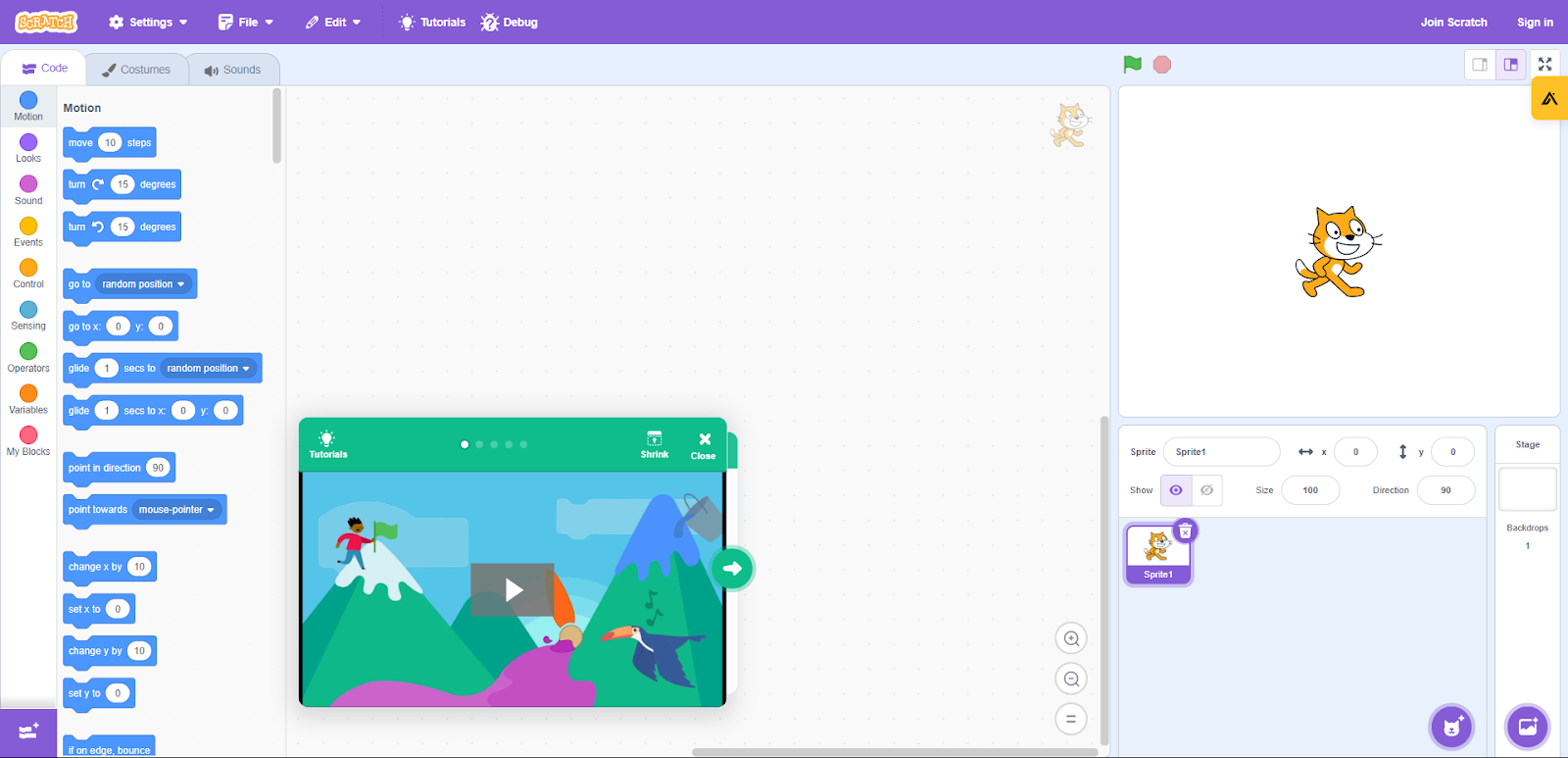The image size is (1568, 758).
Task: Shrink the Tutorials card
Action: [655, 444]
